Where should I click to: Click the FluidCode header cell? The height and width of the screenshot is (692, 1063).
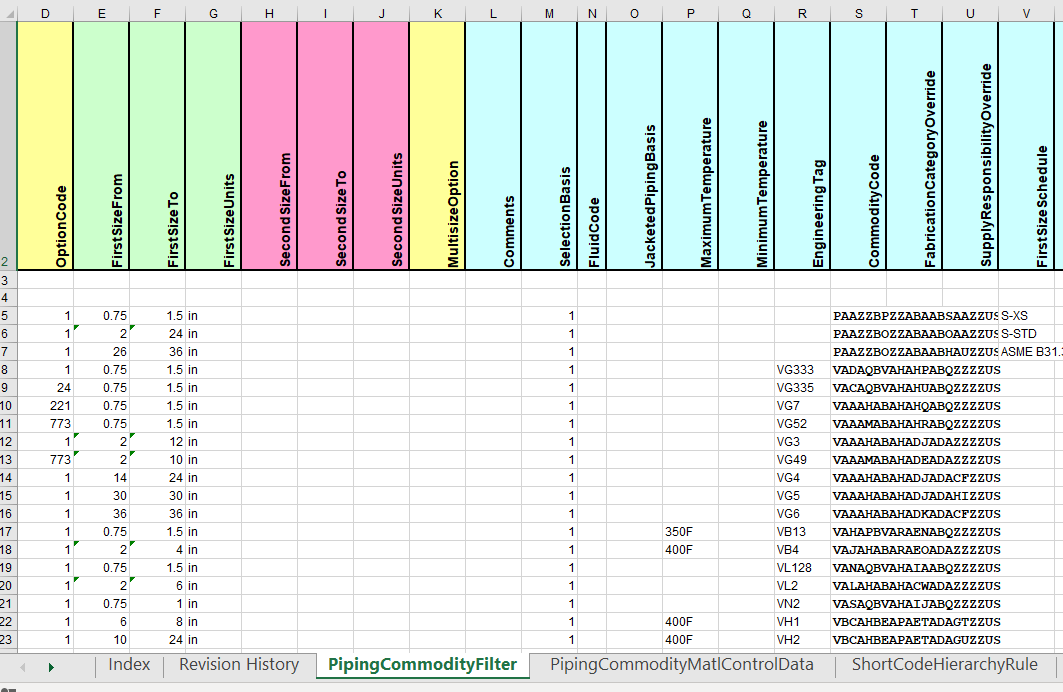(x=592, y=146)
